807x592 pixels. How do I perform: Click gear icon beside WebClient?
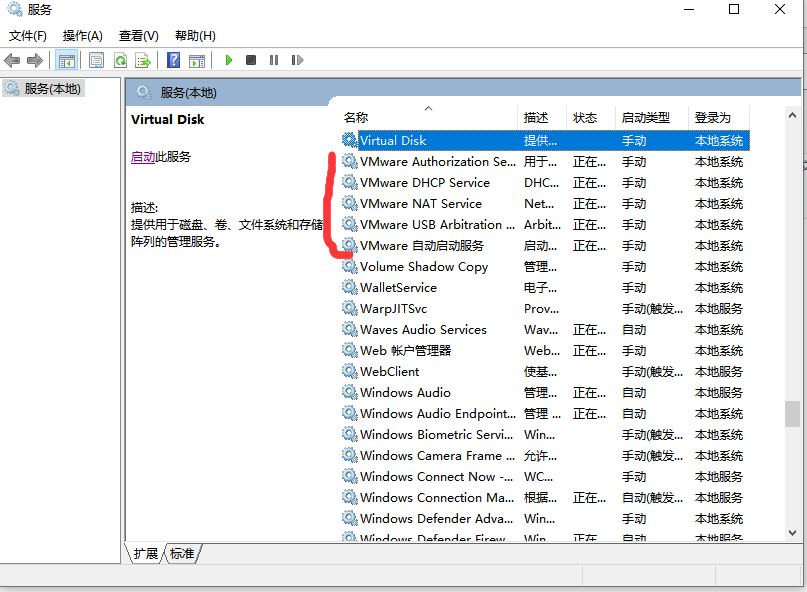350,371
